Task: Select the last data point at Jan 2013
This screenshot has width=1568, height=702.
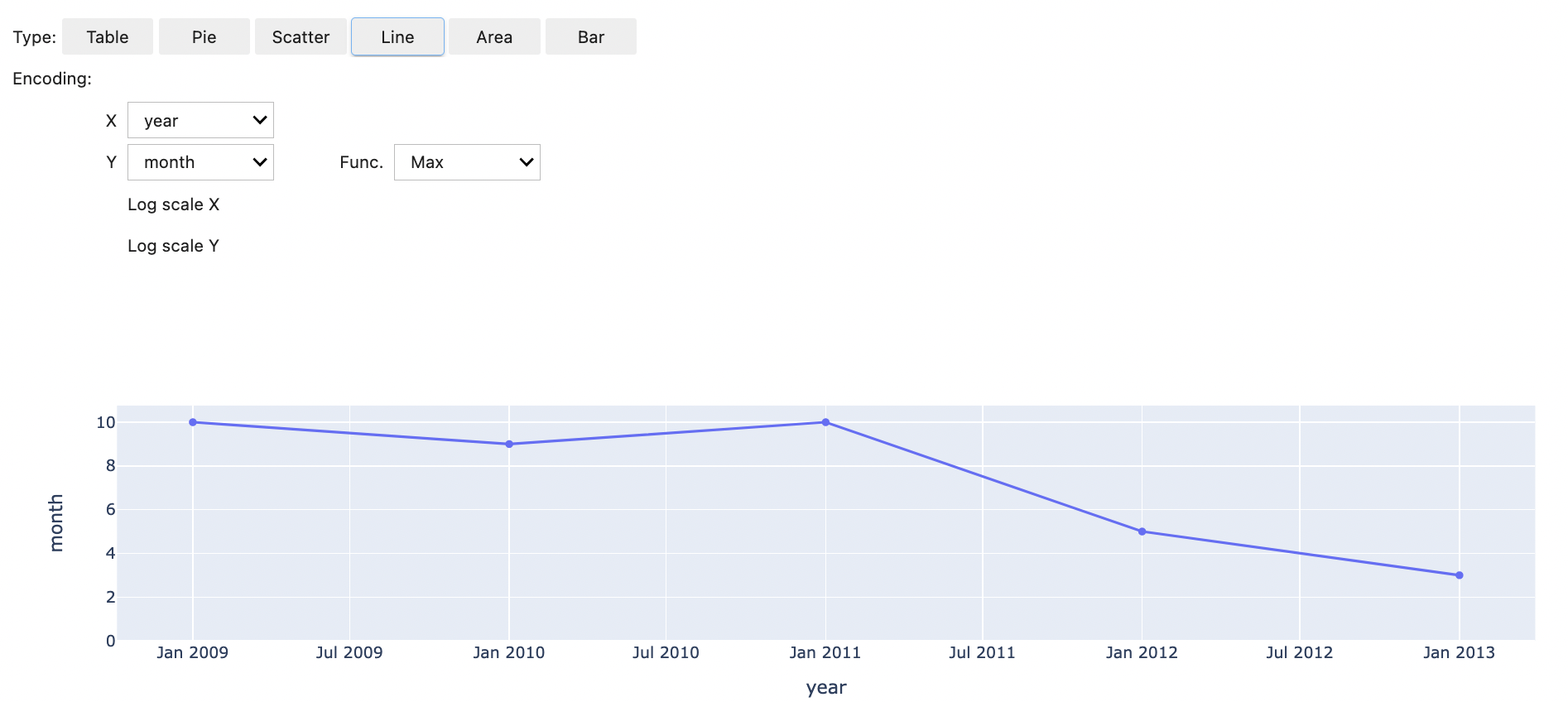Action: click(1459, 575)
